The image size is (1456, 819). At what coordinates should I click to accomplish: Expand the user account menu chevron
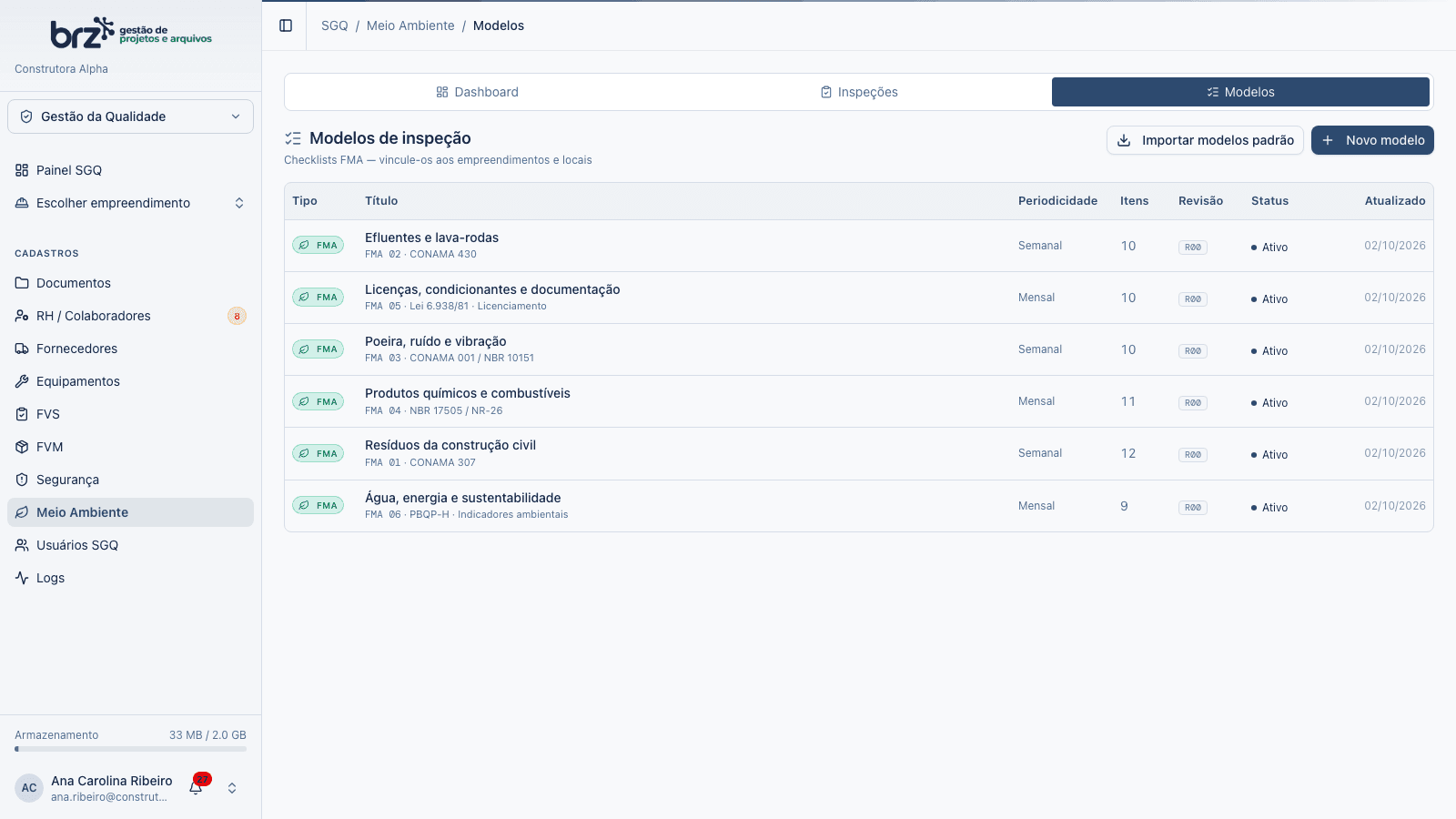tap(232, 788)
